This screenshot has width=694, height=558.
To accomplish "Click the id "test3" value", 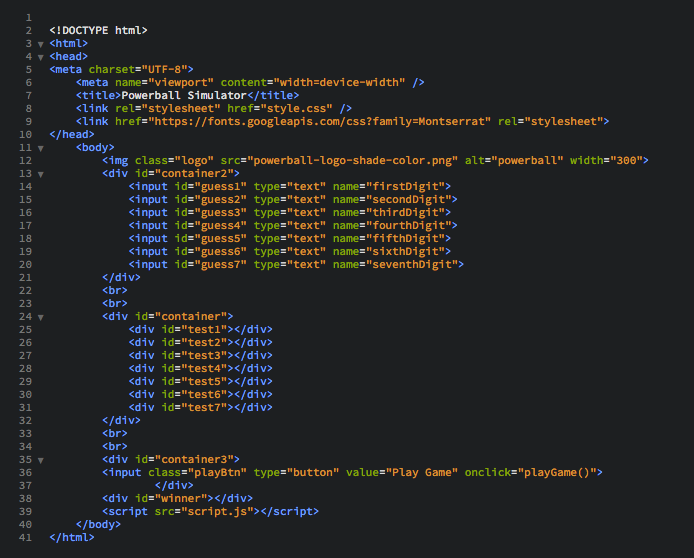I will 204,355.
